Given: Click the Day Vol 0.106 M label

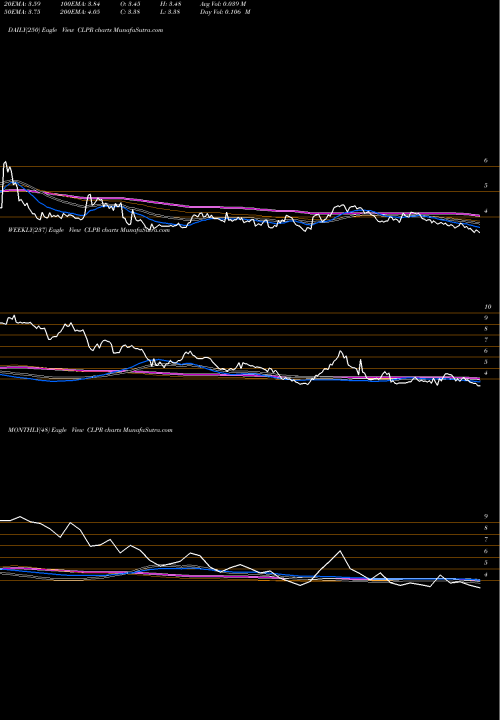Looking at the screenshot, I should point(225,12).
